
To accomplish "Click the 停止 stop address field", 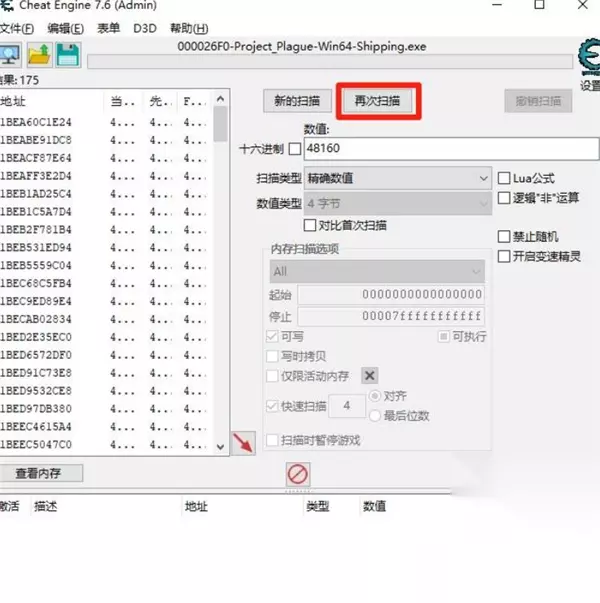I will 391,316.
